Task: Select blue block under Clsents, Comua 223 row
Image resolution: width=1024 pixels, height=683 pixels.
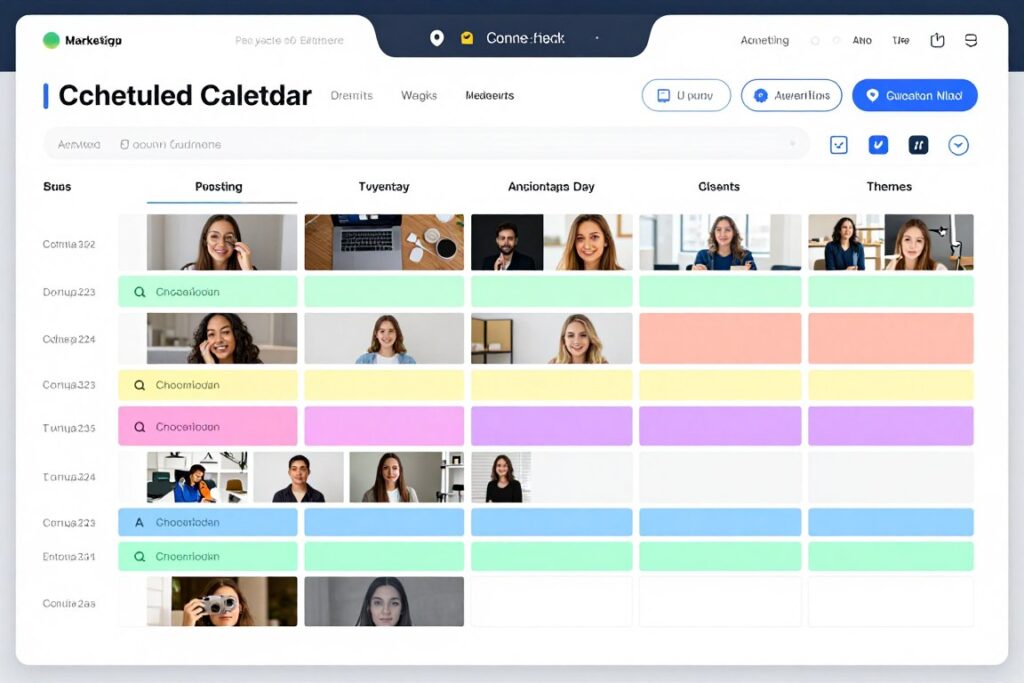Action: (720, 522)
